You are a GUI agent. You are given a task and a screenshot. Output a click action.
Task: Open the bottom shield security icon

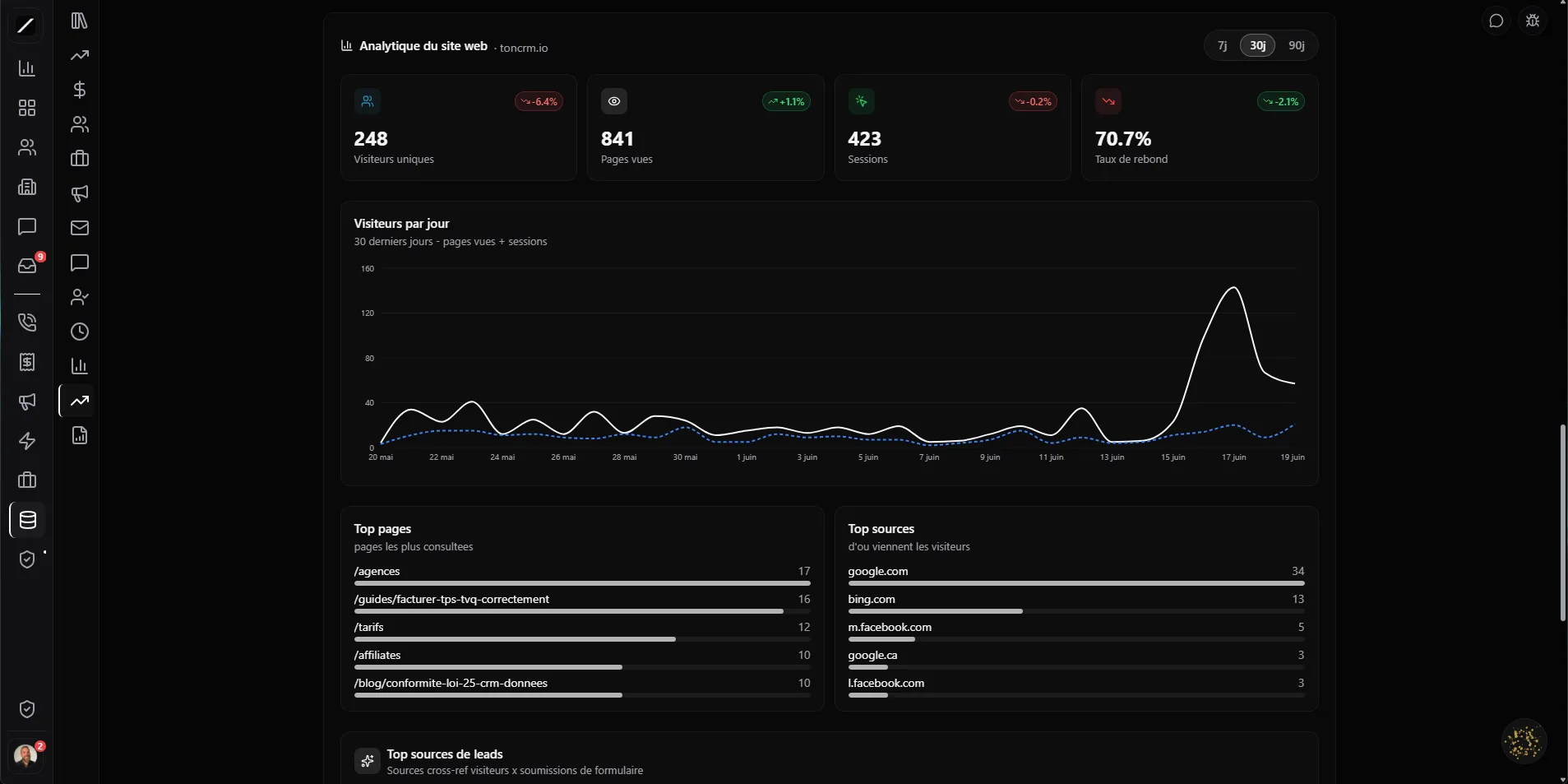tap(27, 709)
